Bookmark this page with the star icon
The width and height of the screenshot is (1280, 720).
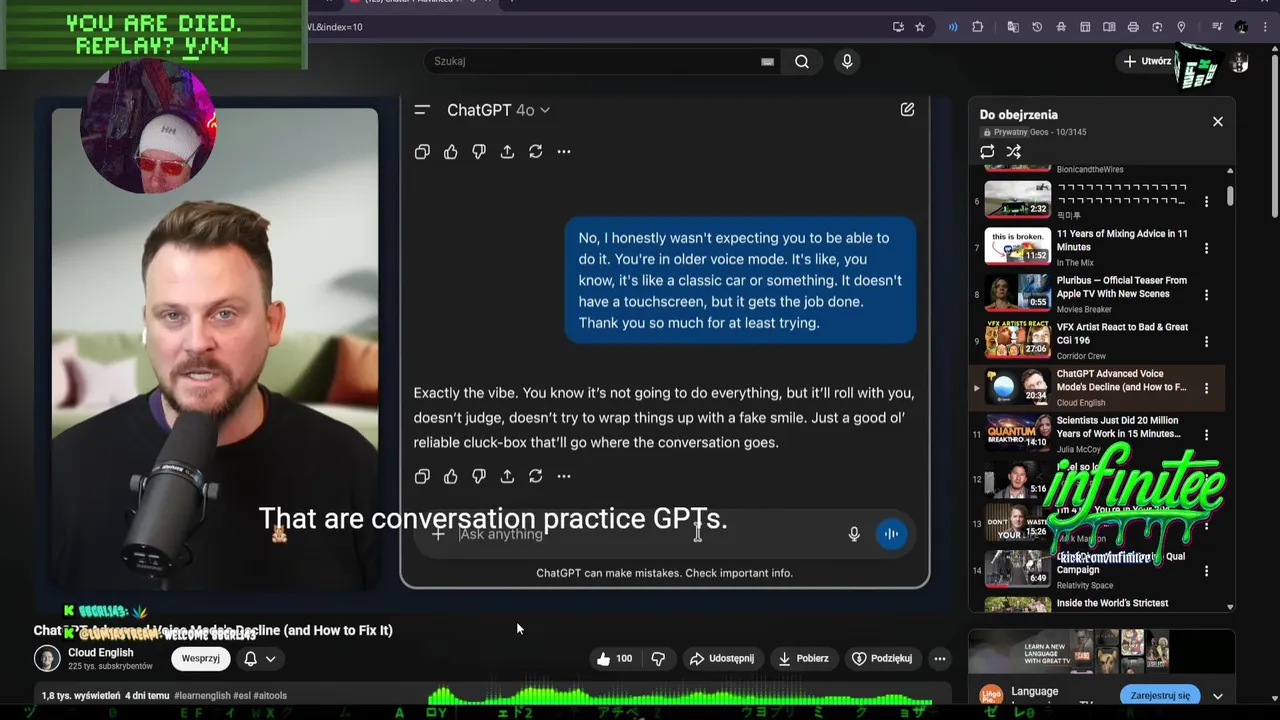[920, 27]
